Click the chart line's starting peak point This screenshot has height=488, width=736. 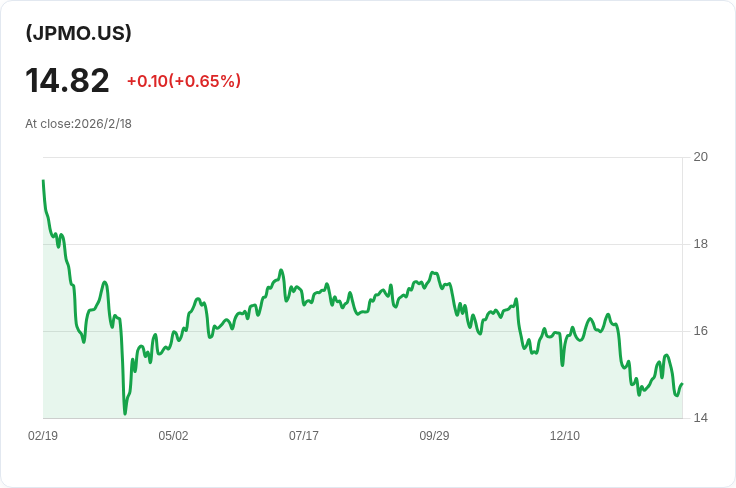click(x=43, y=181)
